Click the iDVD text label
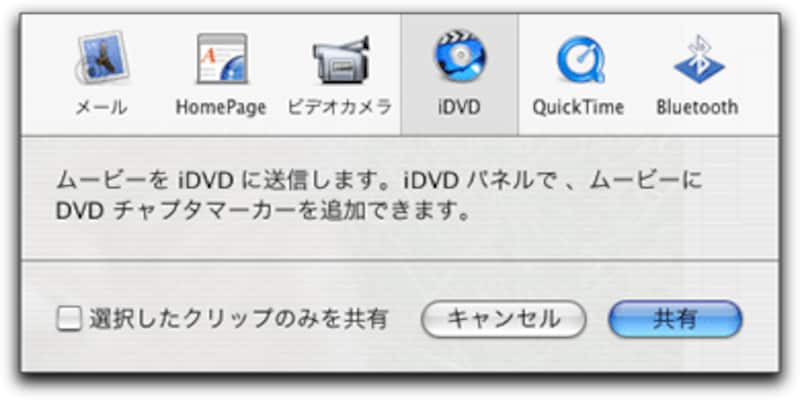800x400 pixels. [x=459, y=107]
